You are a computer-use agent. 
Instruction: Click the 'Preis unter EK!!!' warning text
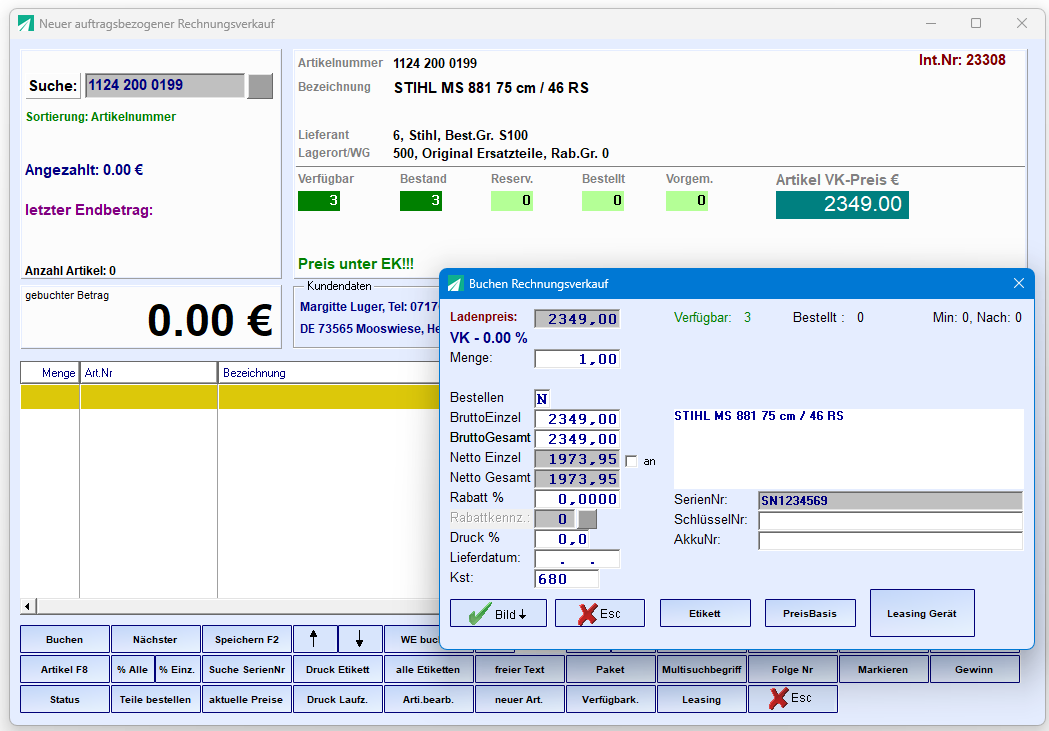pos(356,264)
